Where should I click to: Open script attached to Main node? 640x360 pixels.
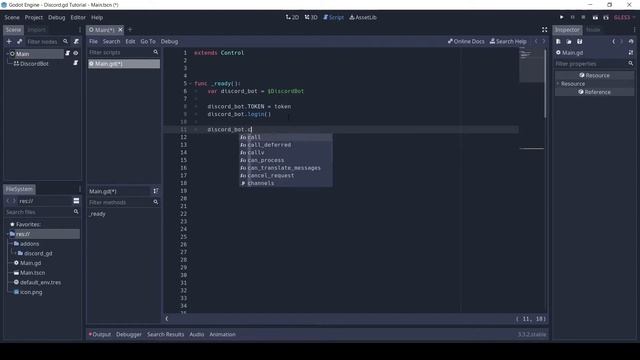(67, 53)
